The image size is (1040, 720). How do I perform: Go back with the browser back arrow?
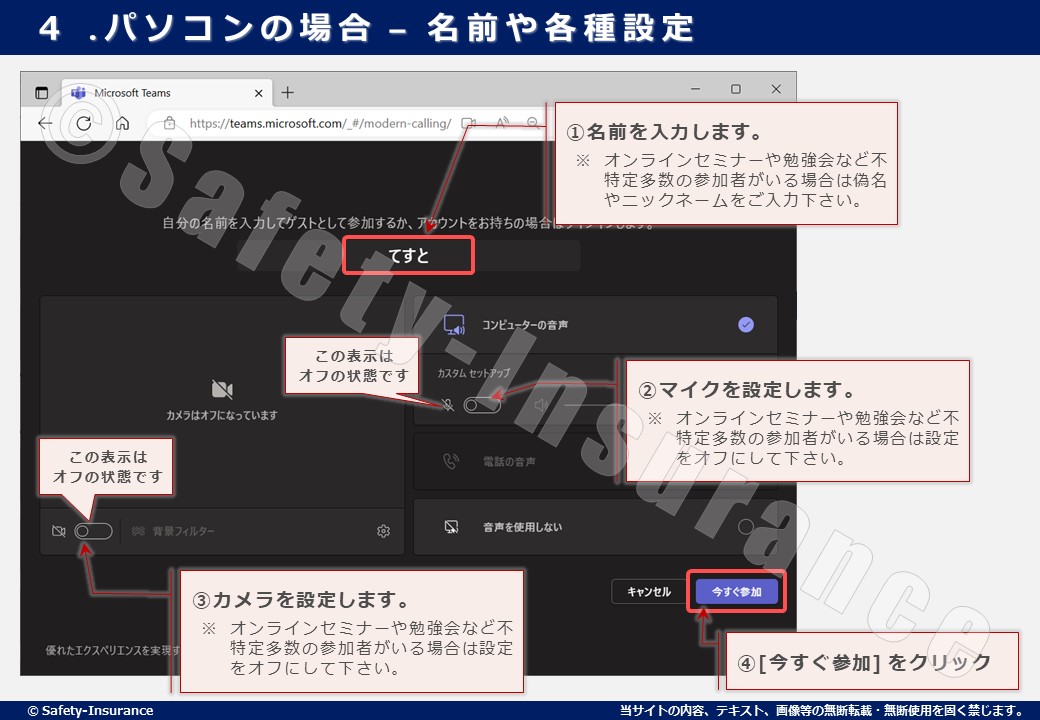[45, 123]
